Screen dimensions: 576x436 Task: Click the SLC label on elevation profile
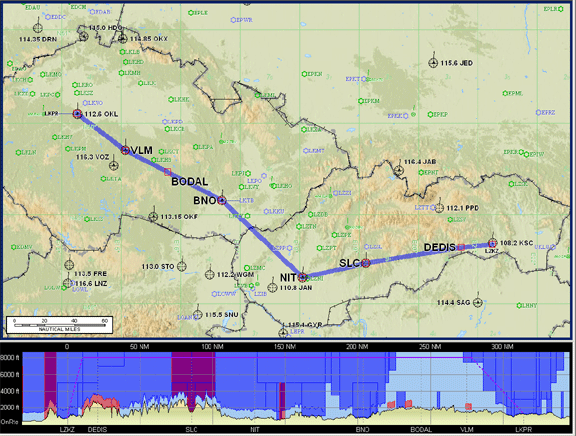191,429
